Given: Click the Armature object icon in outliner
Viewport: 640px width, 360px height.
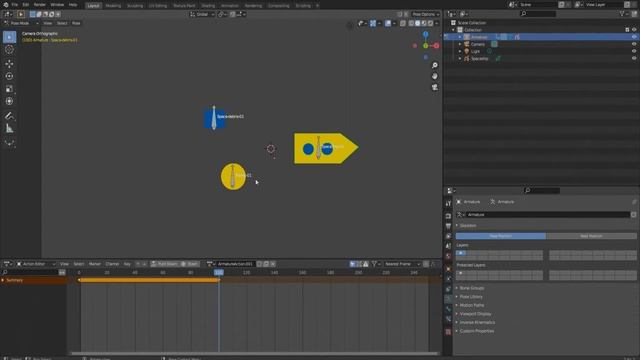Looking at the screenshot, I should coord(467,37).
